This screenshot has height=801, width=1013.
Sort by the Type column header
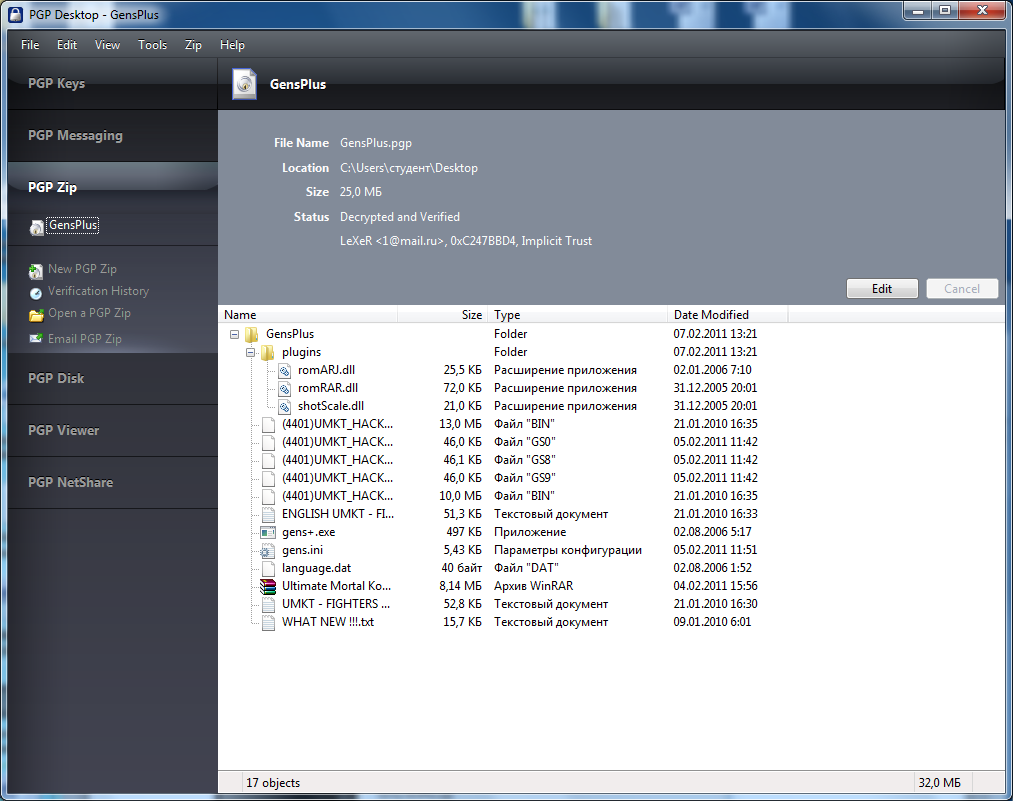click(578, 315)
